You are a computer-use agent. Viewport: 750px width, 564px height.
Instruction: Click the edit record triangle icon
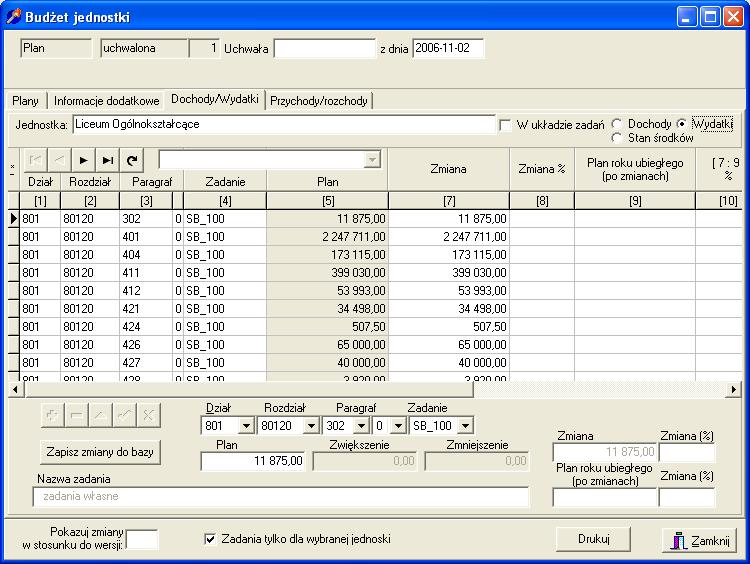pyautogui.click(x=100, y=415)
